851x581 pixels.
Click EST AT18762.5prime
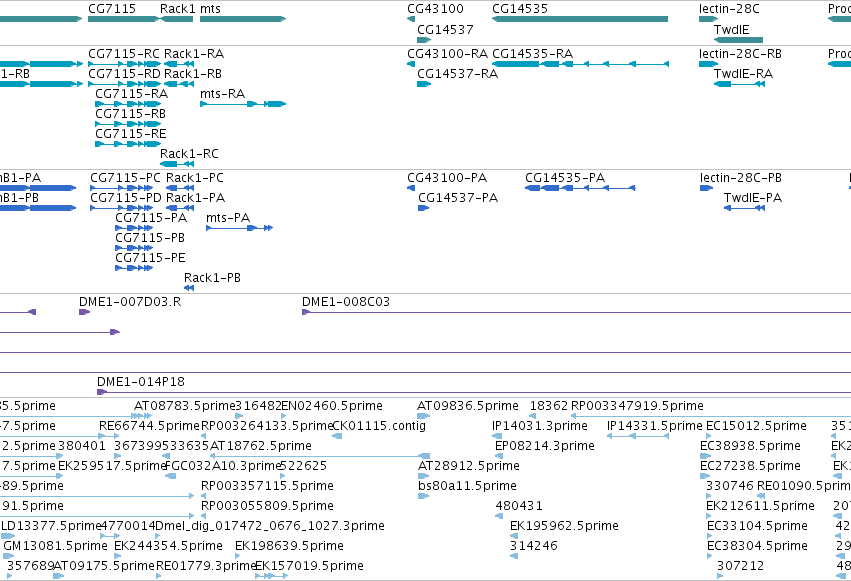[261, 446]
